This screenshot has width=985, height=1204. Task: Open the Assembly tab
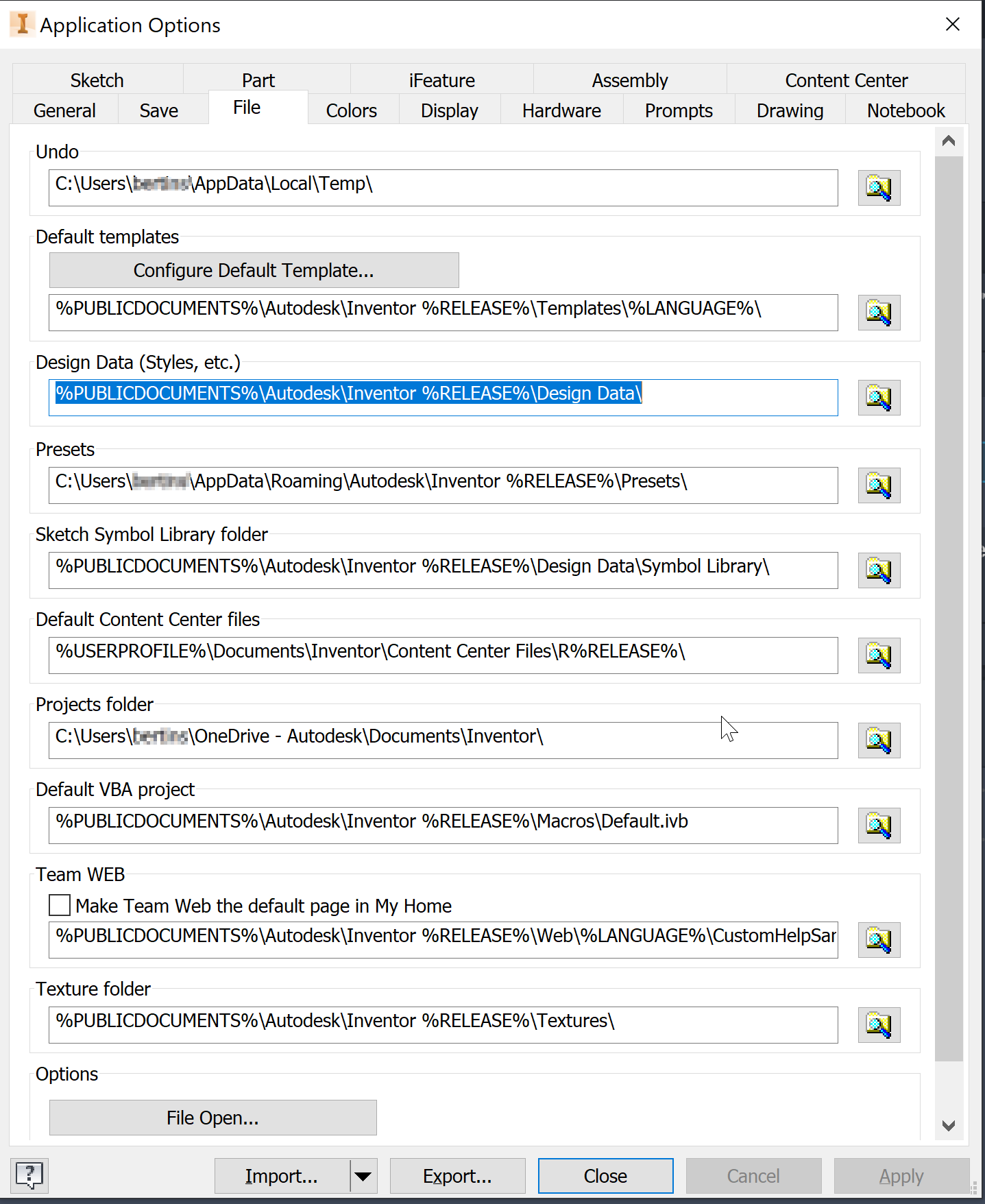[x=630, y=80]
